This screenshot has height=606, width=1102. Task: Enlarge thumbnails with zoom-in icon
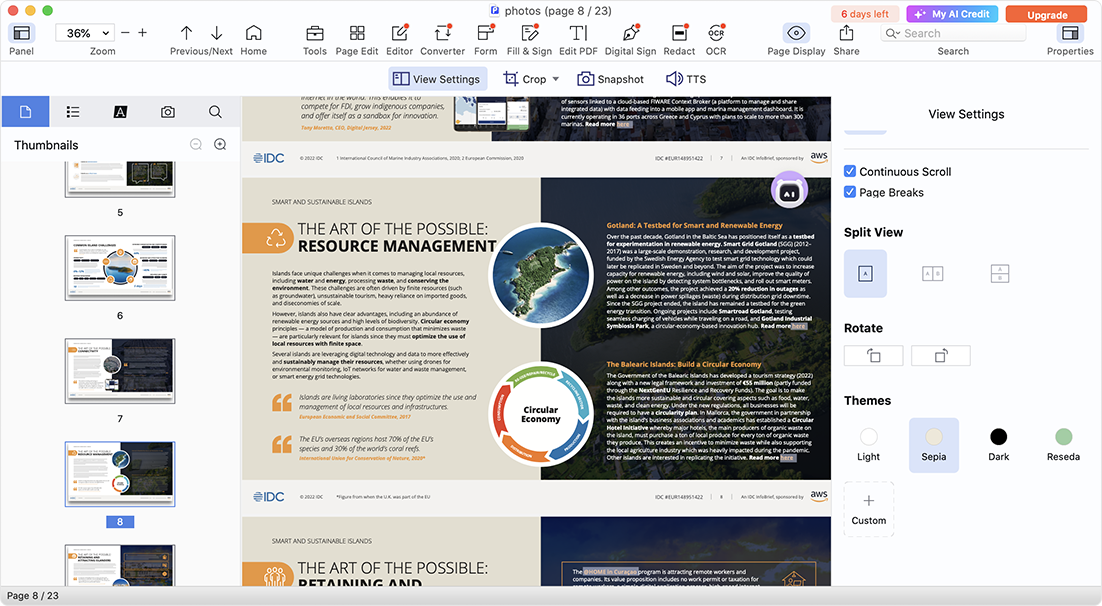point(220,144)
